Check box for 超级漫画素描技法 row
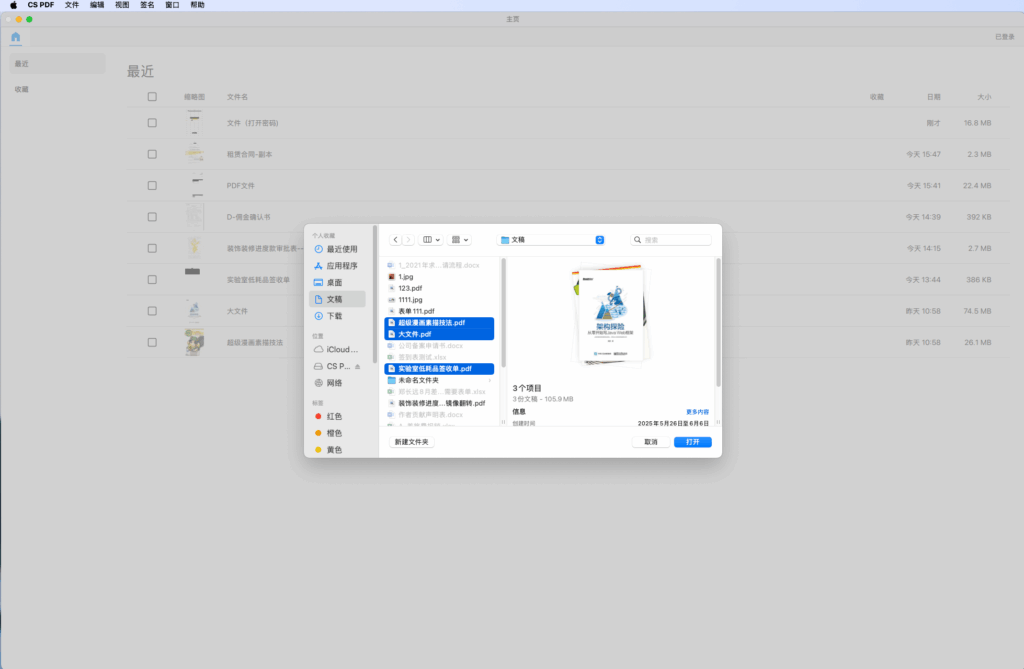 click(152, 342)
